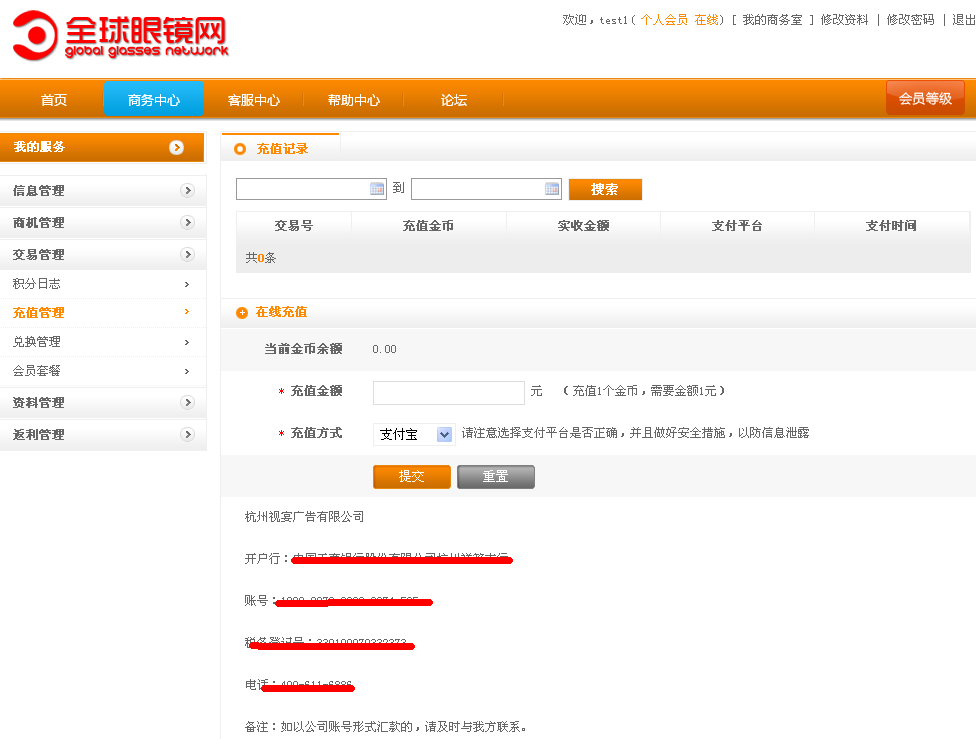The width and height of the screenshot is (976, 739).
Task: Click the Global Glasses Network logo
Action: tap(120, 36)
